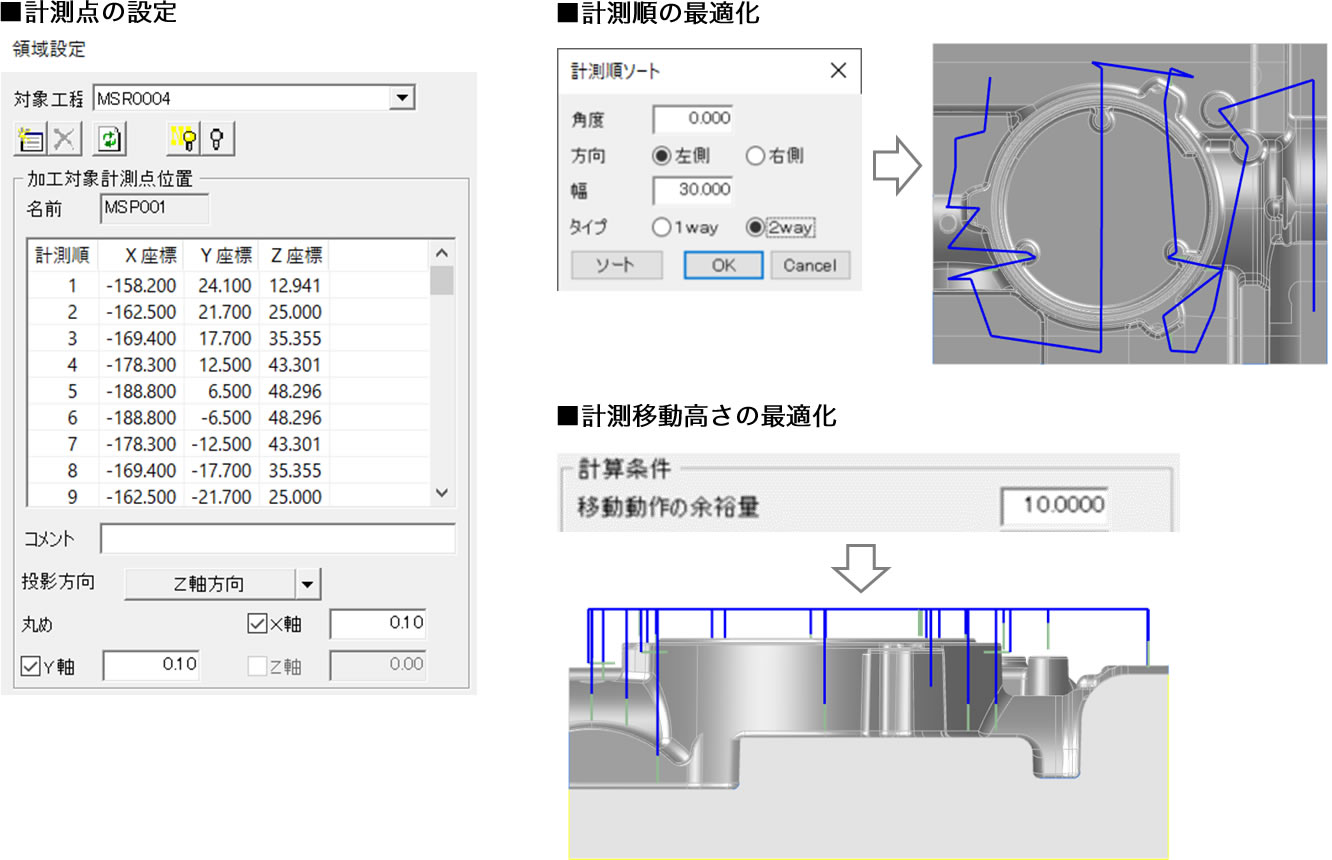1332x860 pixels.
Task: Toggle the X軸 rounding checkbox
Action: click(257, 625)
